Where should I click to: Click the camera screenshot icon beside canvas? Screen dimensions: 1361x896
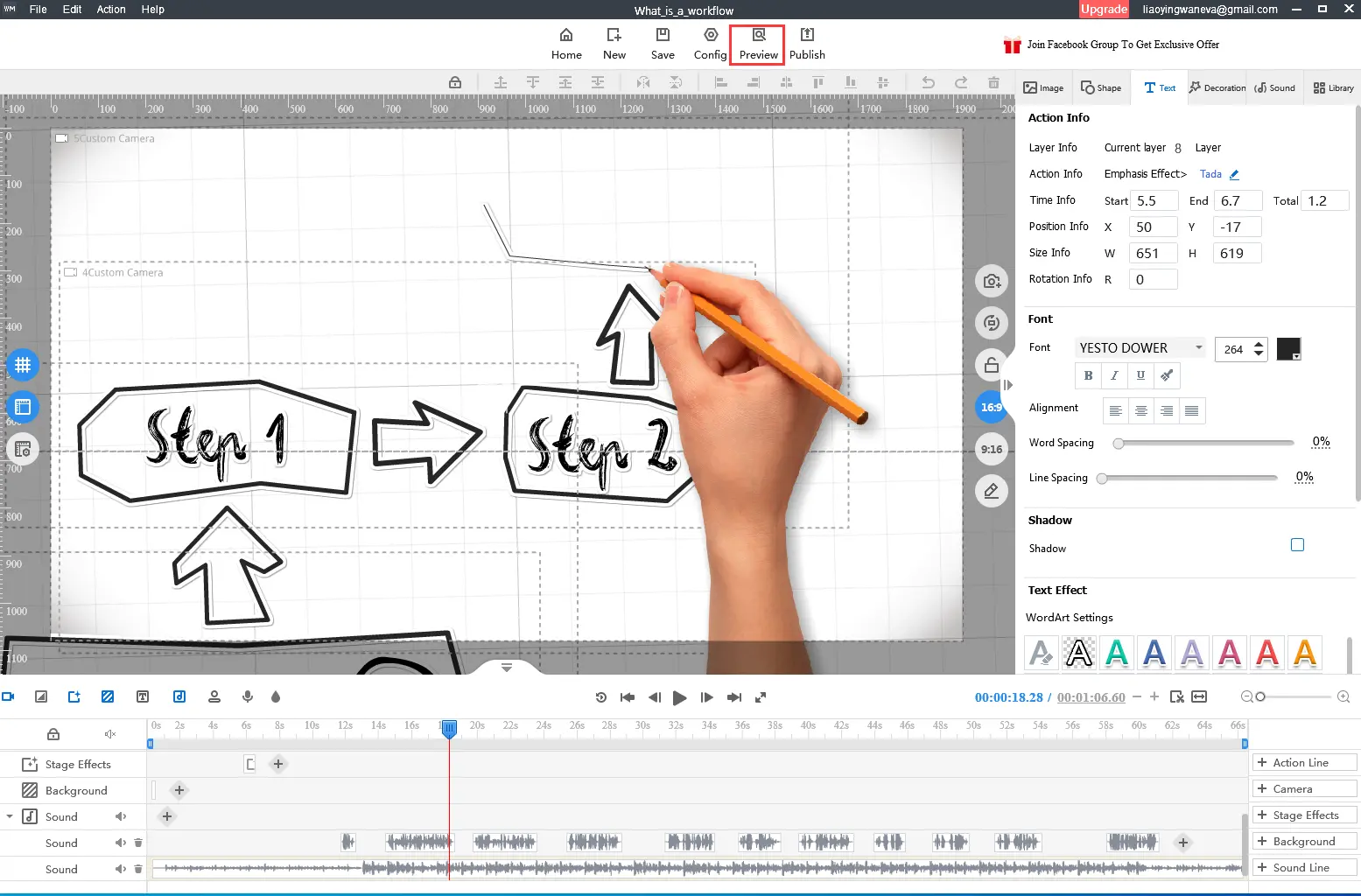(991, 281)
